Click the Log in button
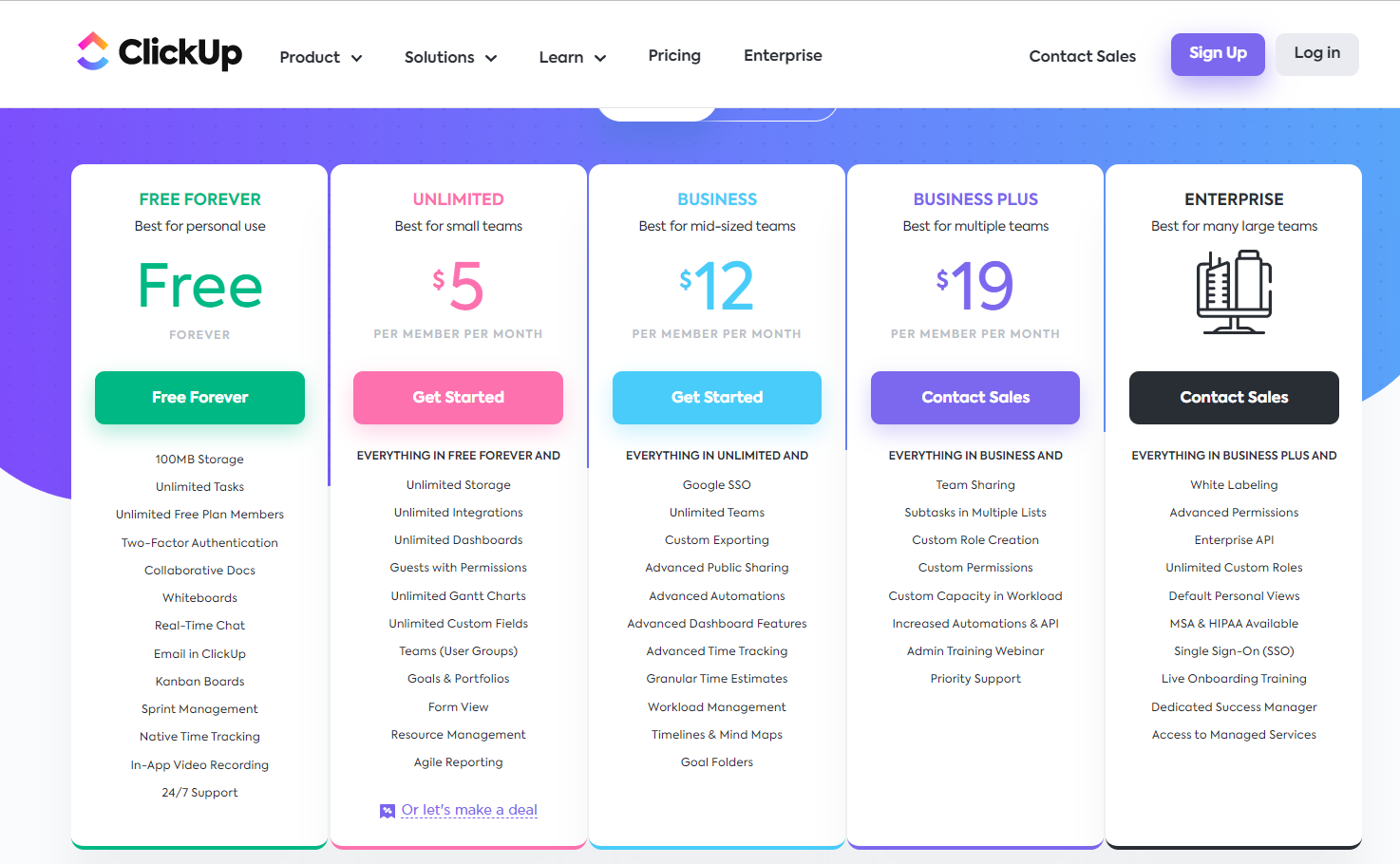1400x864 pixels. tap(1316, 54)
